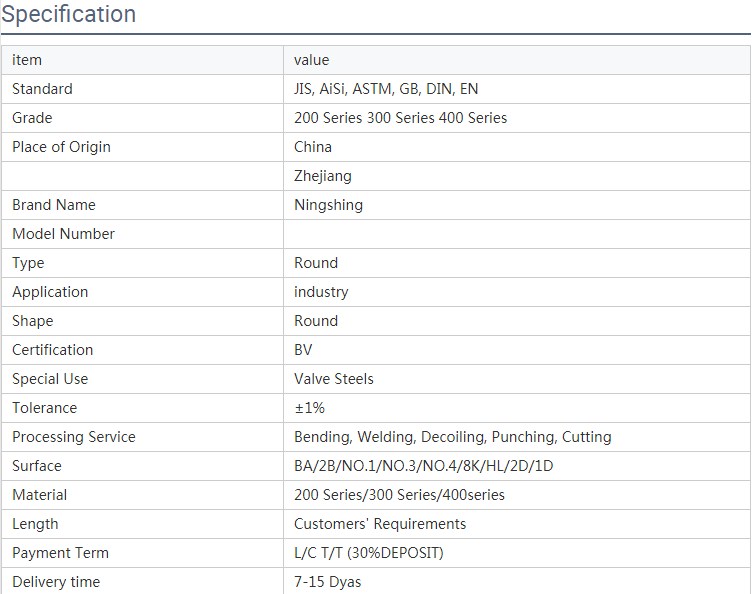Click the Valve Steels special use value
Image resolution: width=753 pixels, height=594 pixels.
[334, 379]
